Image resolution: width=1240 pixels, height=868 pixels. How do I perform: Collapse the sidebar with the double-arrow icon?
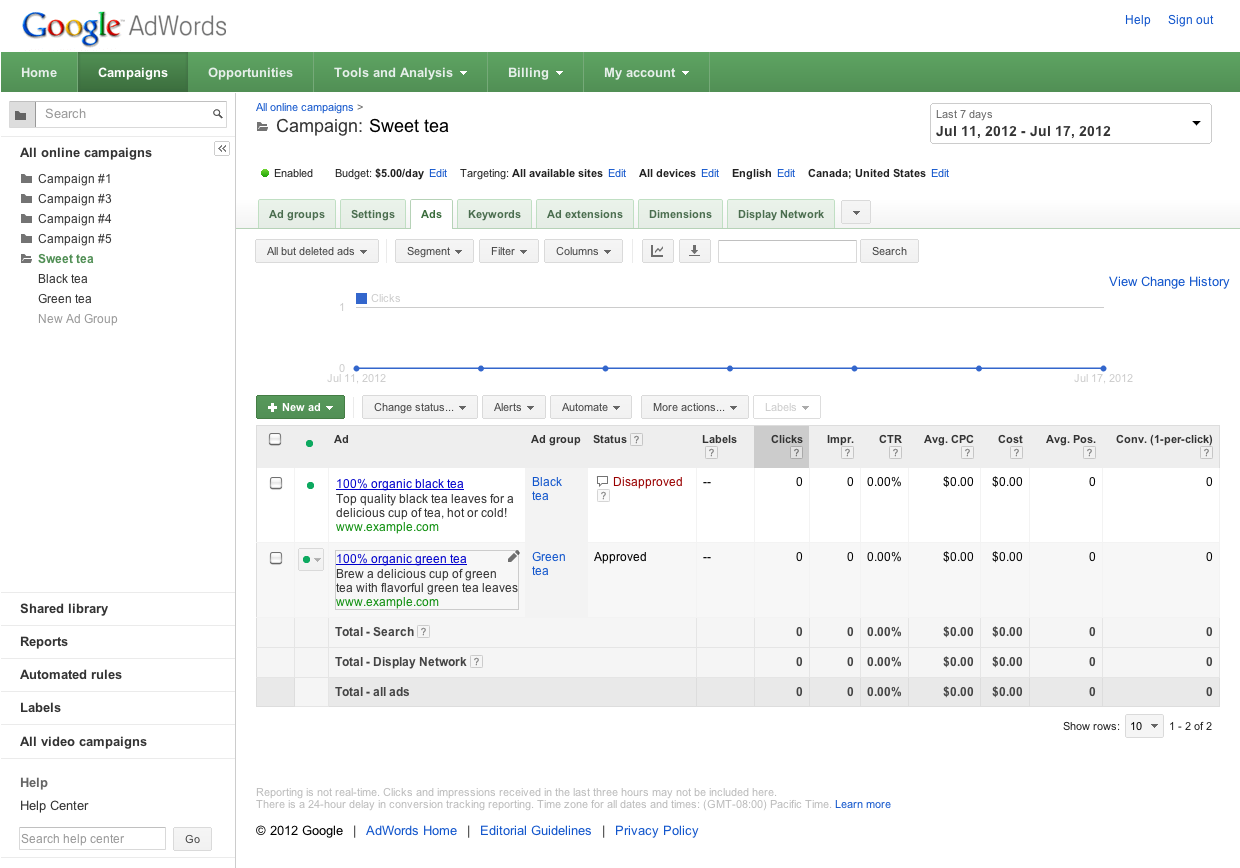coord(222,148)
